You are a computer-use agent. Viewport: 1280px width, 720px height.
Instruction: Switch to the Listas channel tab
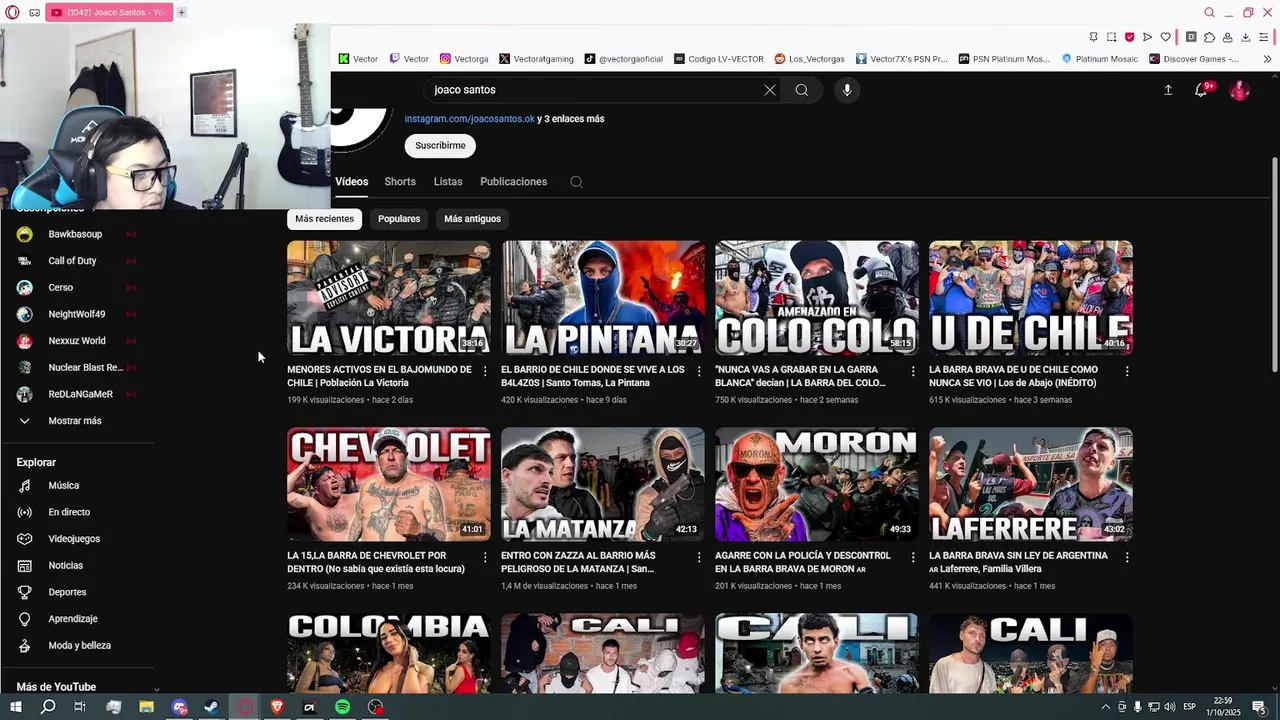tap(448, 182)
